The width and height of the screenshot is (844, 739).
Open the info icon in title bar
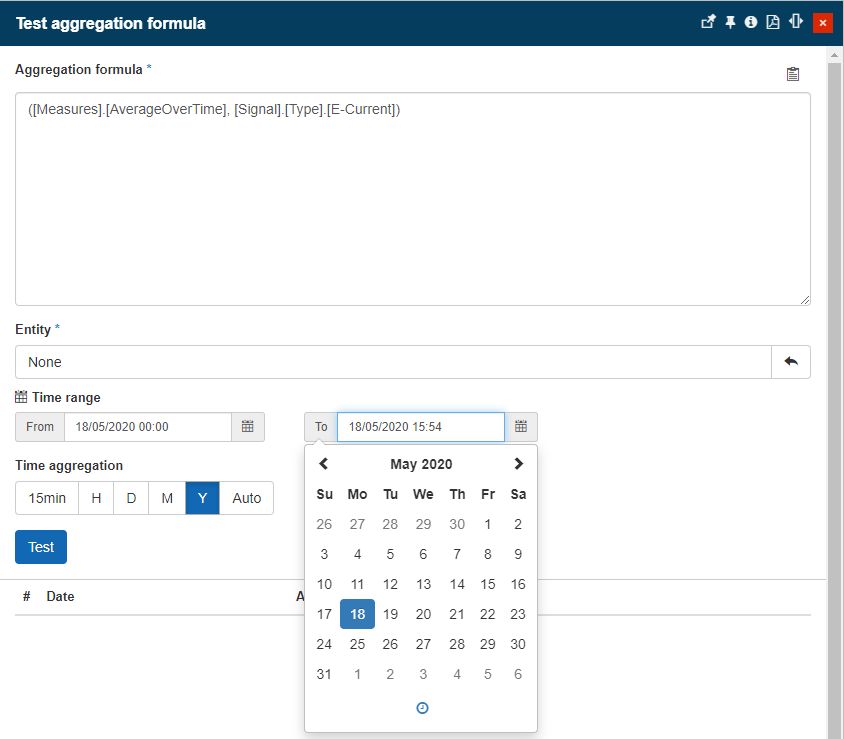tap(751, 22)
